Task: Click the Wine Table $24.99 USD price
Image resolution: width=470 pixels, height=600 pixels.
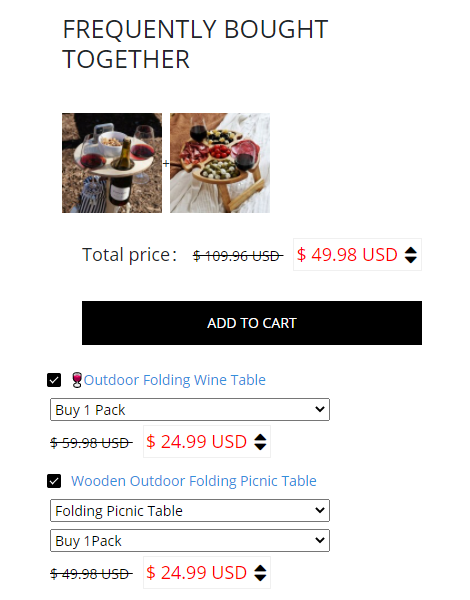Action: [196, 442]
